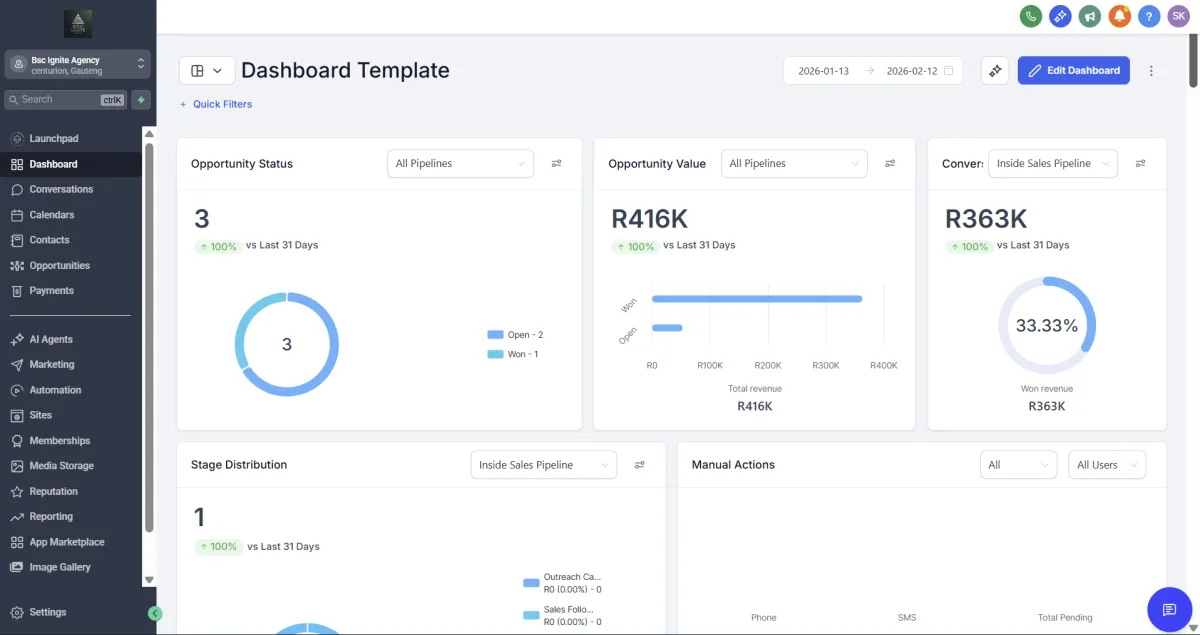Go to Opportunities in the sidebar
Screen dimensions: 1200x635
pyautogui.click(x=59, y=265)
